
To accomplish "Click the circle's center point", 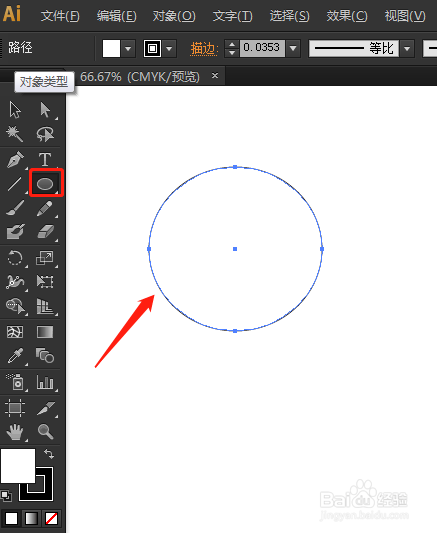I will (x=235, y=249).
